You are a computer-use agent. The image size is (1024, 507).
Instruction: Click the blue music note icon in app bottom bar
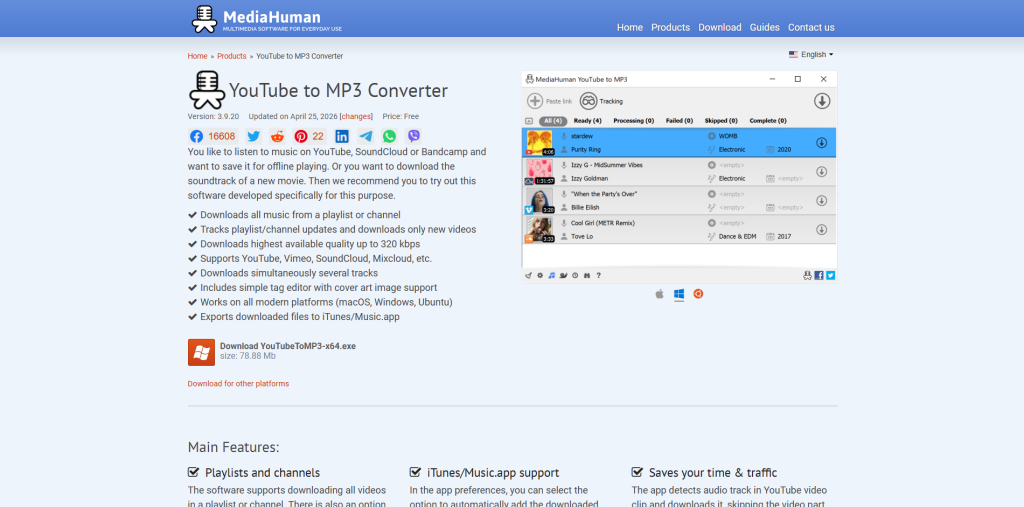(552, 276)
